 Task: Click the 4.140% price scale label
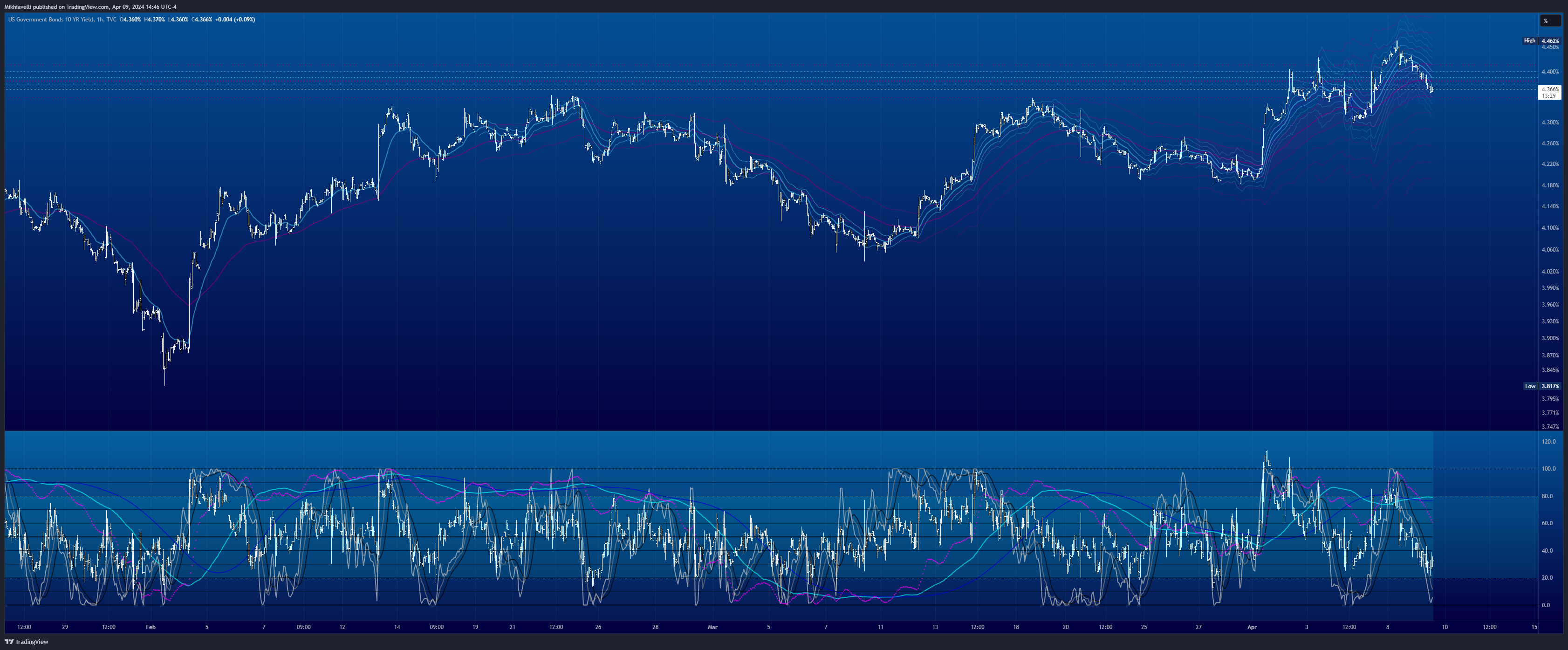tap(1550, 206)
